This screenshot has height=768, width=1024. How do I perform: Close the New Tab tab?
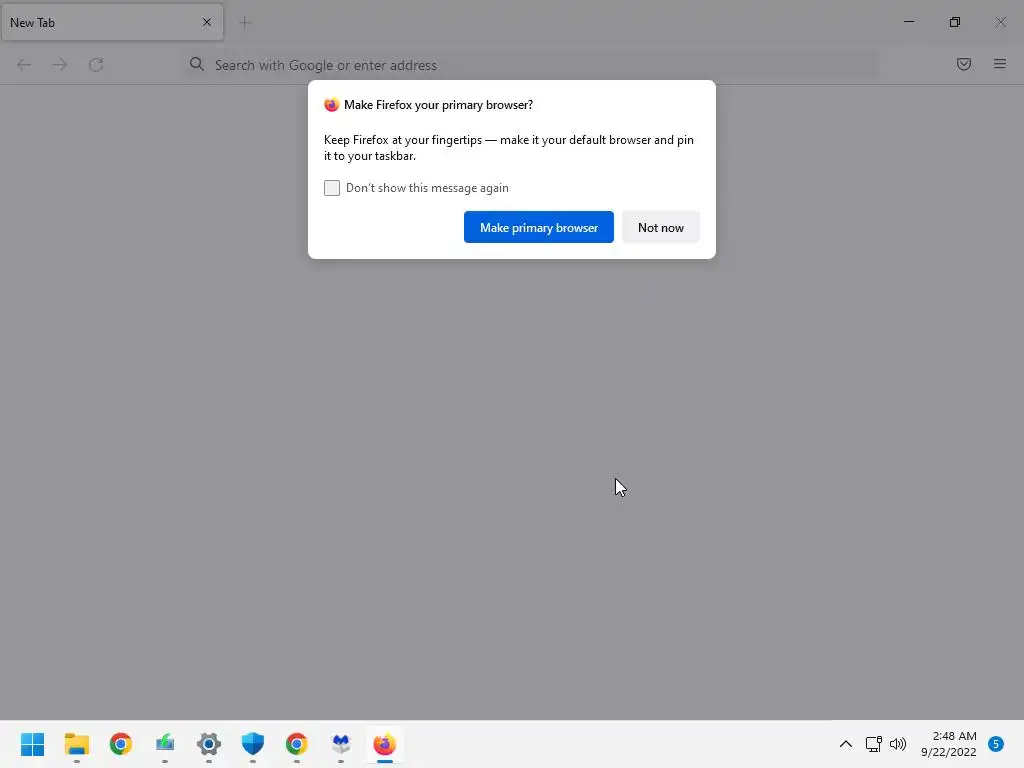click(x=207, y=22)
